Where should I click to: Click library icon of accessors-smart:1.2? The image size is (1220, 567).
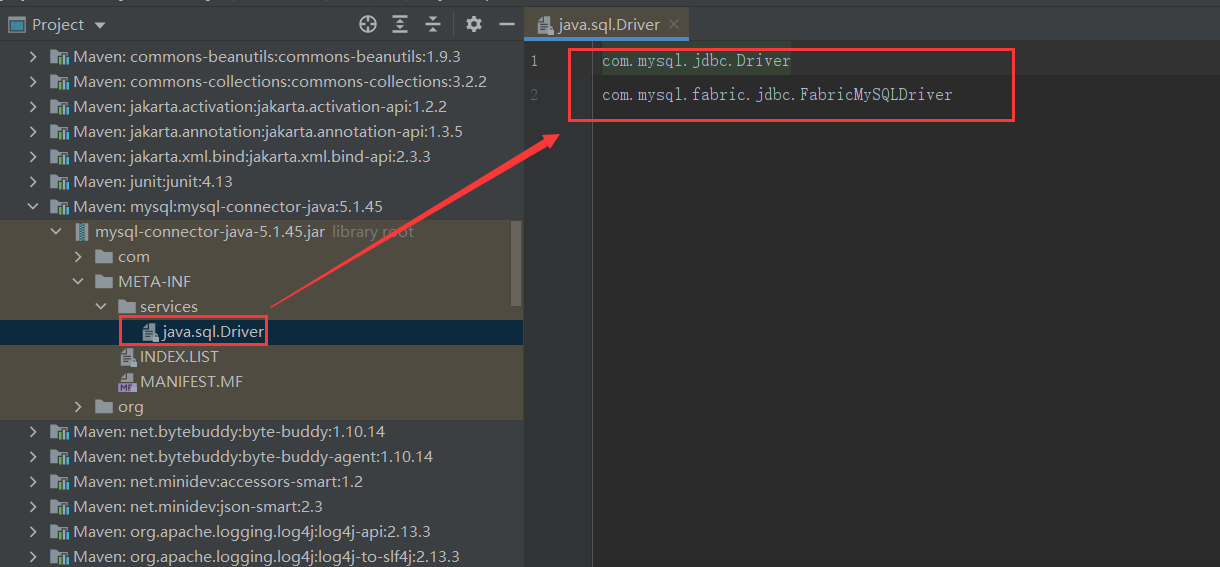pos(59,481)
